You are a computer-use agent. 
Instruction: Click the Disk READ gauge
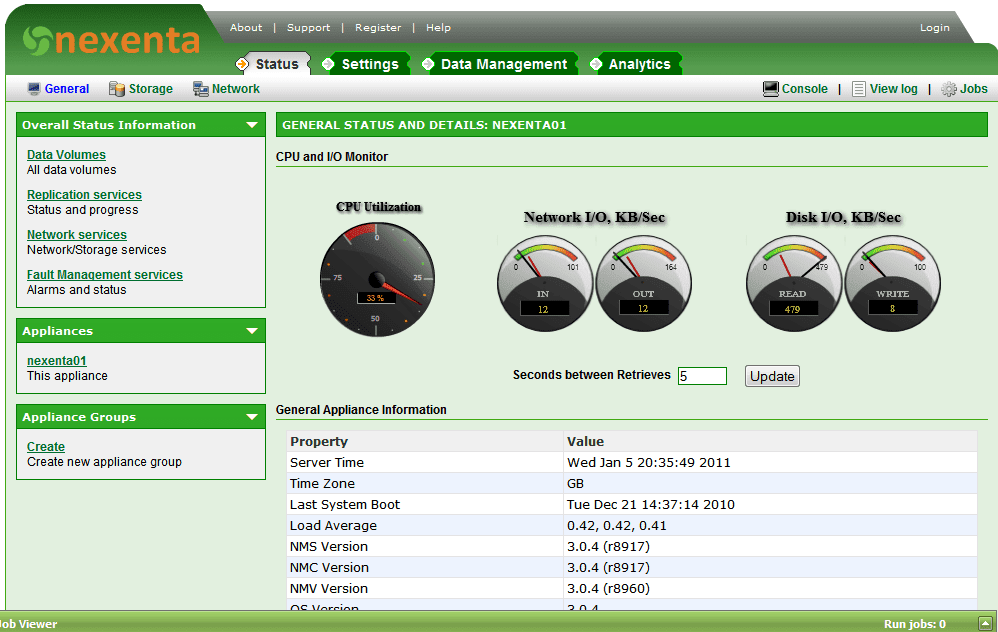tap(793, 283)
